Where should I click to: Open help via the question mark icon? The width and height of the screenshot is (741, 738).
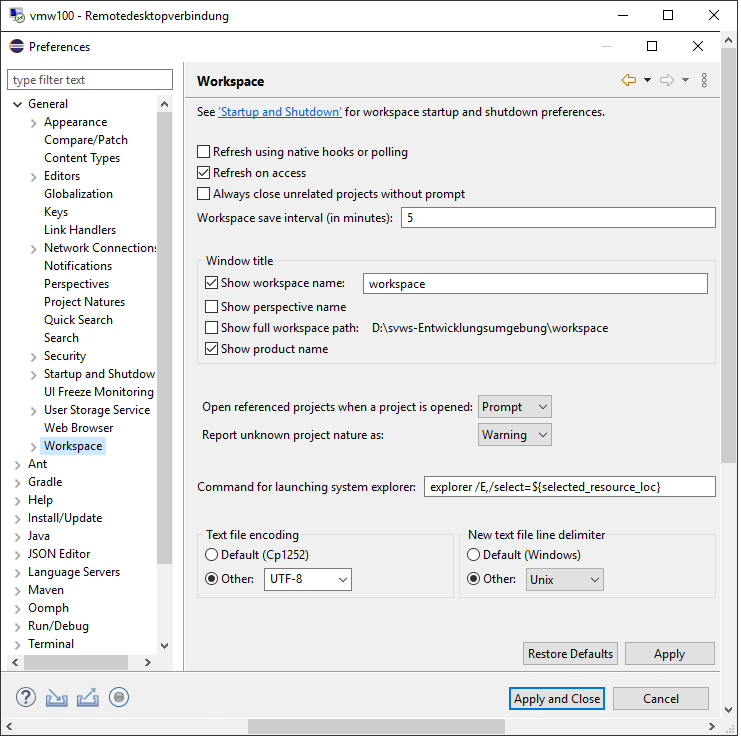pos(26,698)
